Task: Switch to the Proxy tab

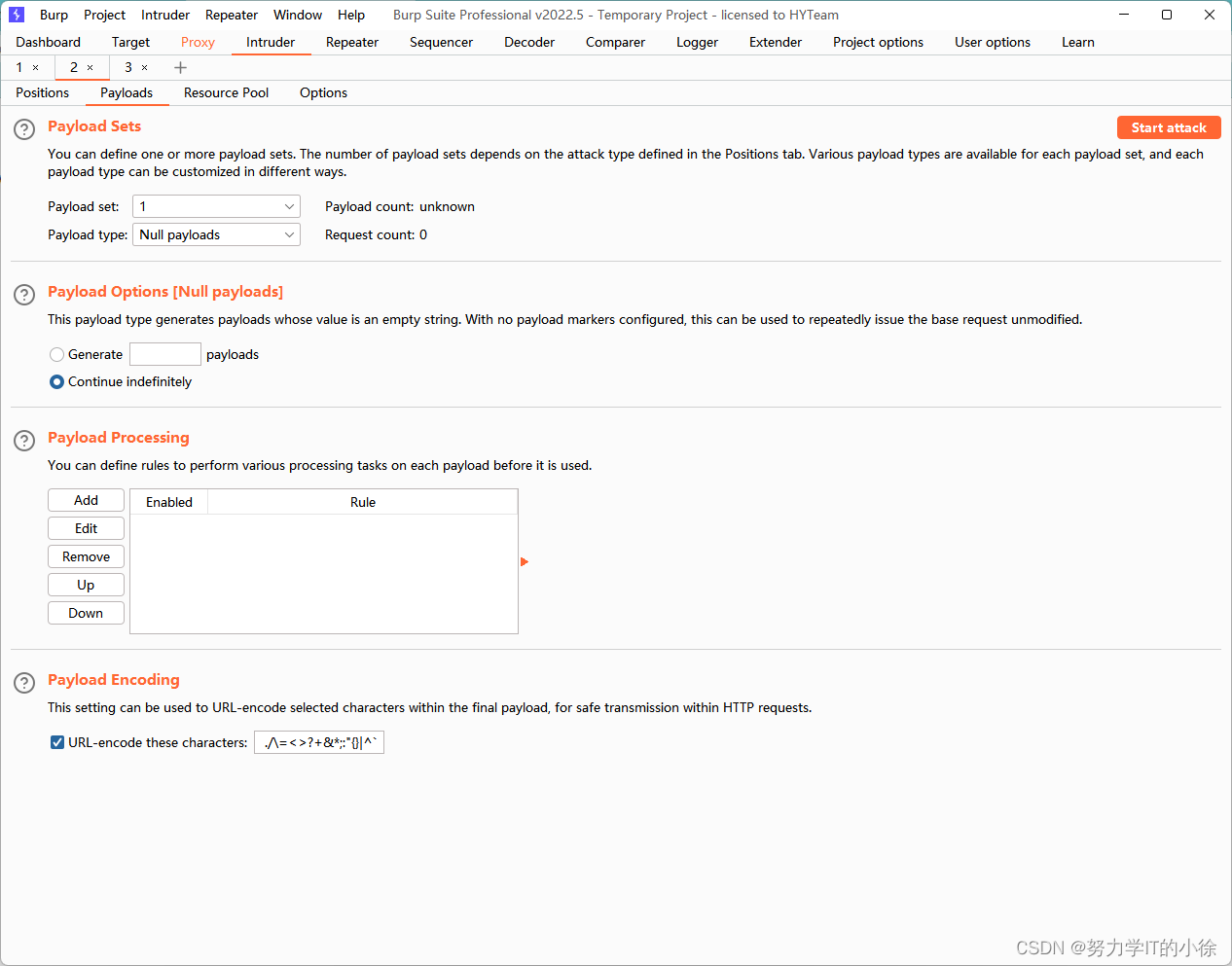Action: point(198,42)
